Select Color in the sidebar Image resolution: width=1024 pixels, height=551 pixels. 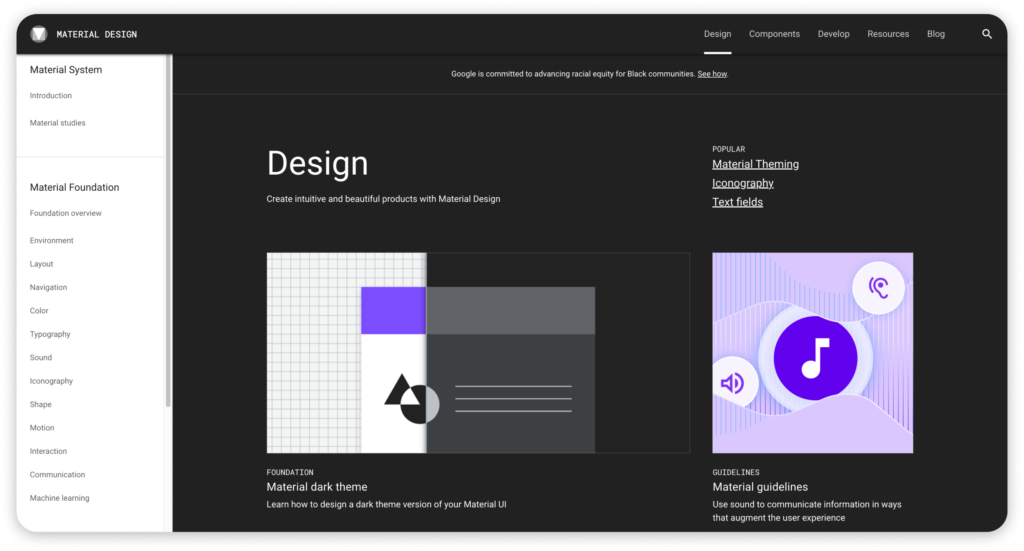(39, 311)
